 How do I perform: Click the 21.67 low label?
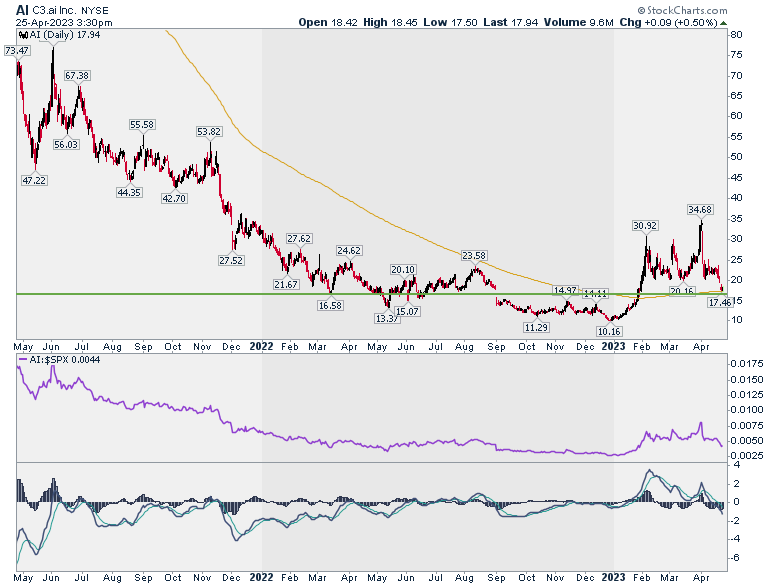point(286,284)
